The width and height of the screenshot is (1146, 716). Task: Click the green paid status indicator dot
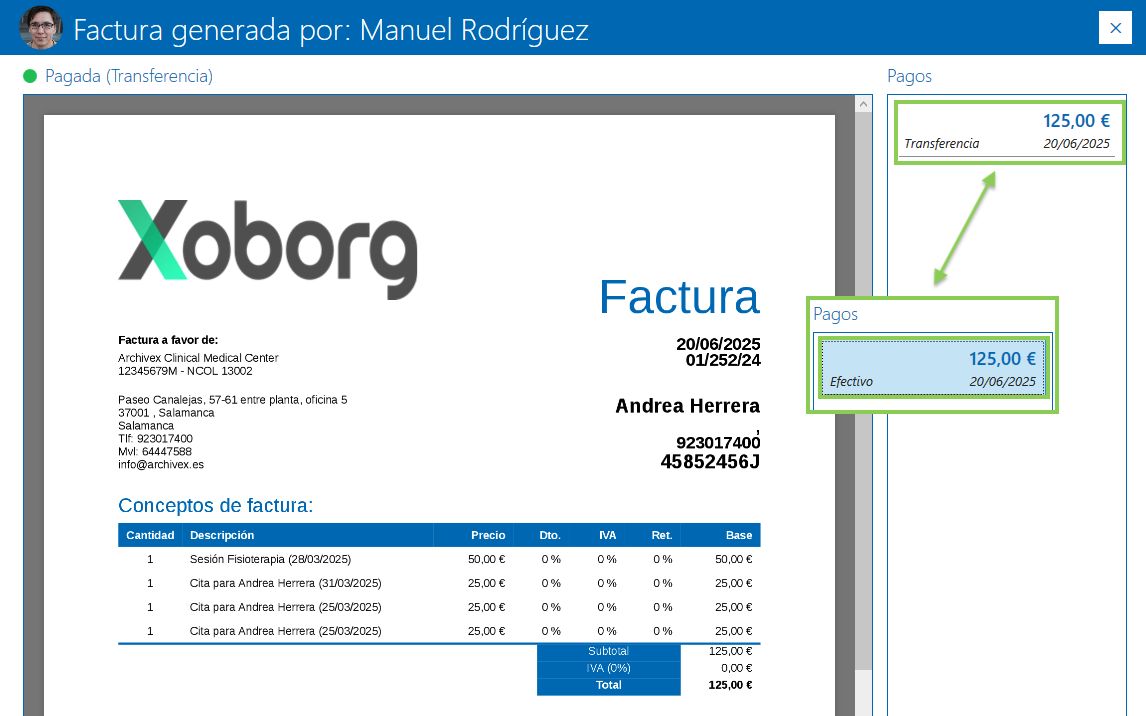[x=30, y=76]
